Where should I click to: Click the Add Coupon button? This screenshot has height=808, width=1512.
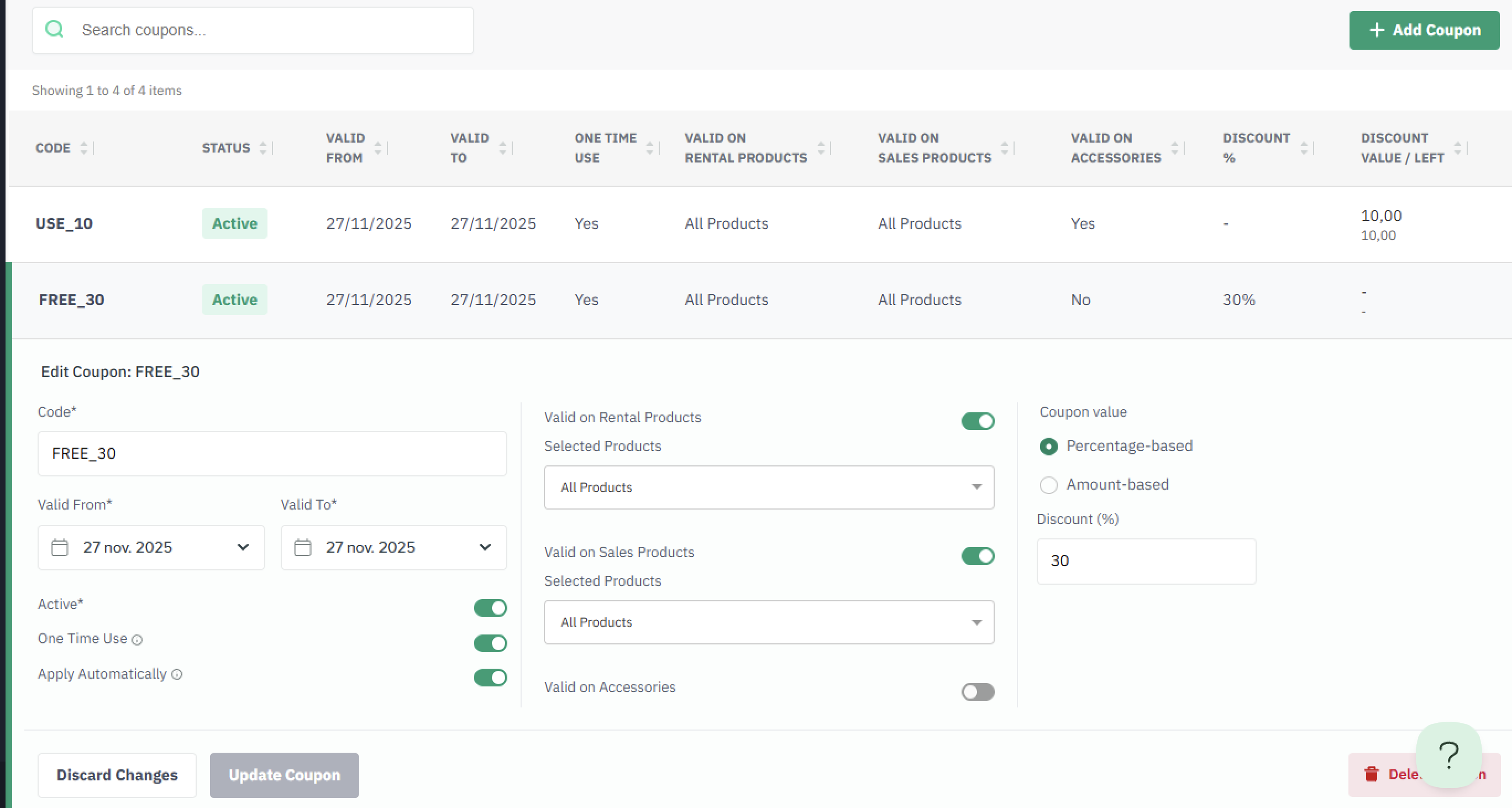[x=1424, y=30]
